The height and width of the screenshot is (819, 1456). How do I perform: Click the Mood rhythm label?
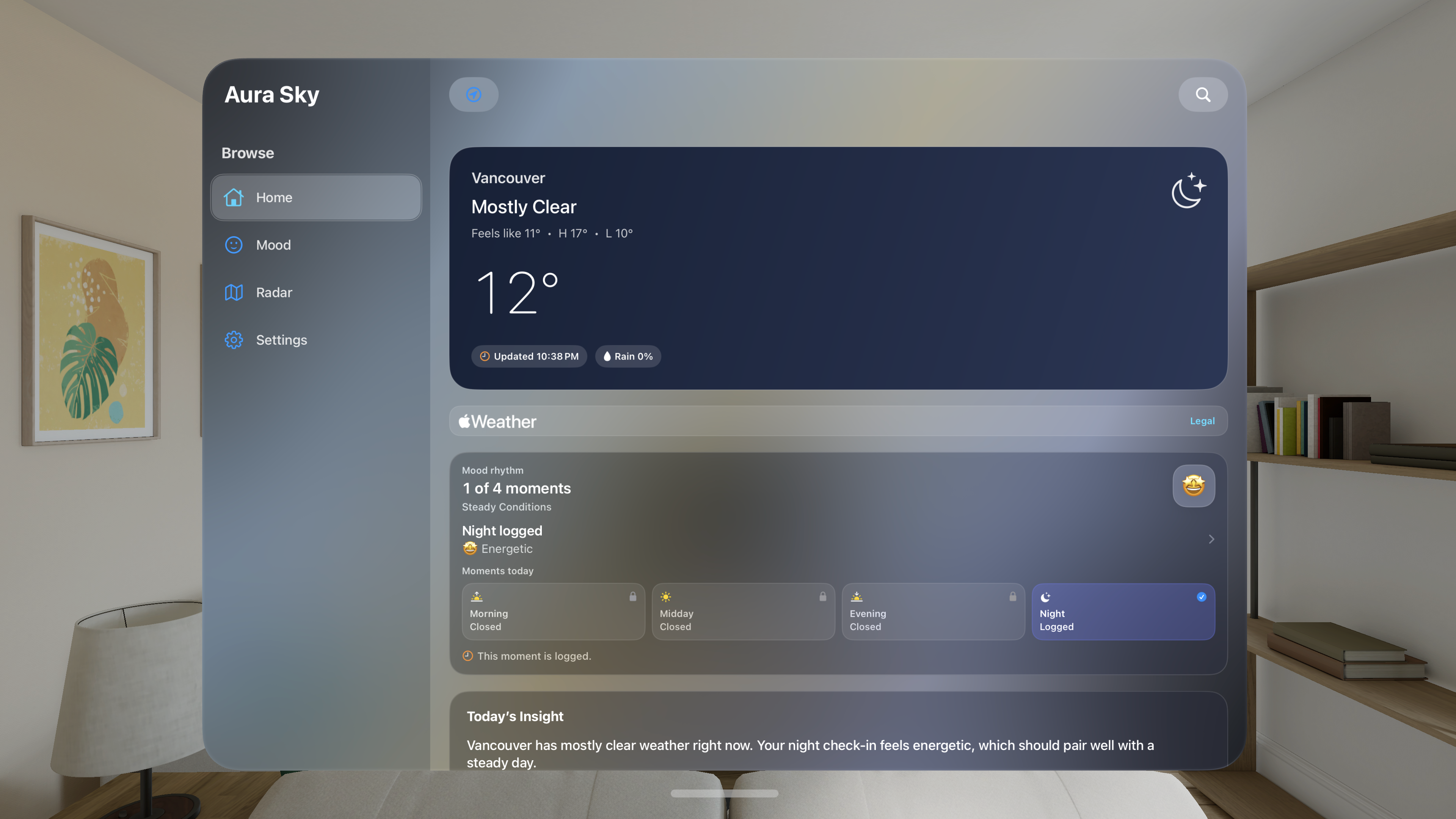point(492,470)
